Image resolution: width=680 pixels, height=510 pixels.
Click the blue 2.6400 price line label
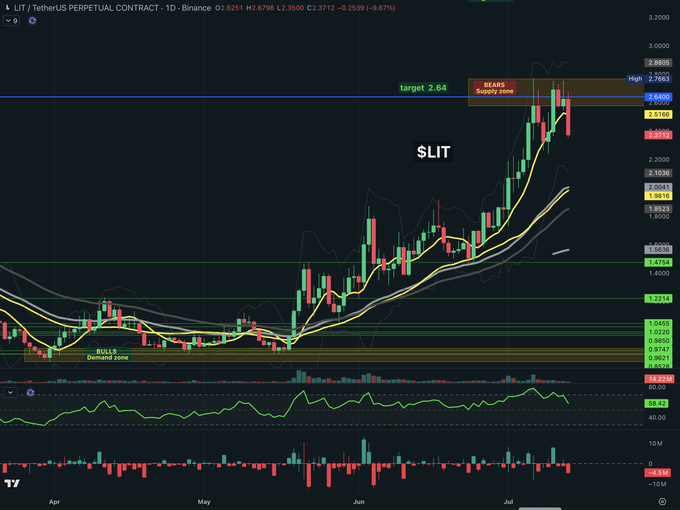(658, 97)
